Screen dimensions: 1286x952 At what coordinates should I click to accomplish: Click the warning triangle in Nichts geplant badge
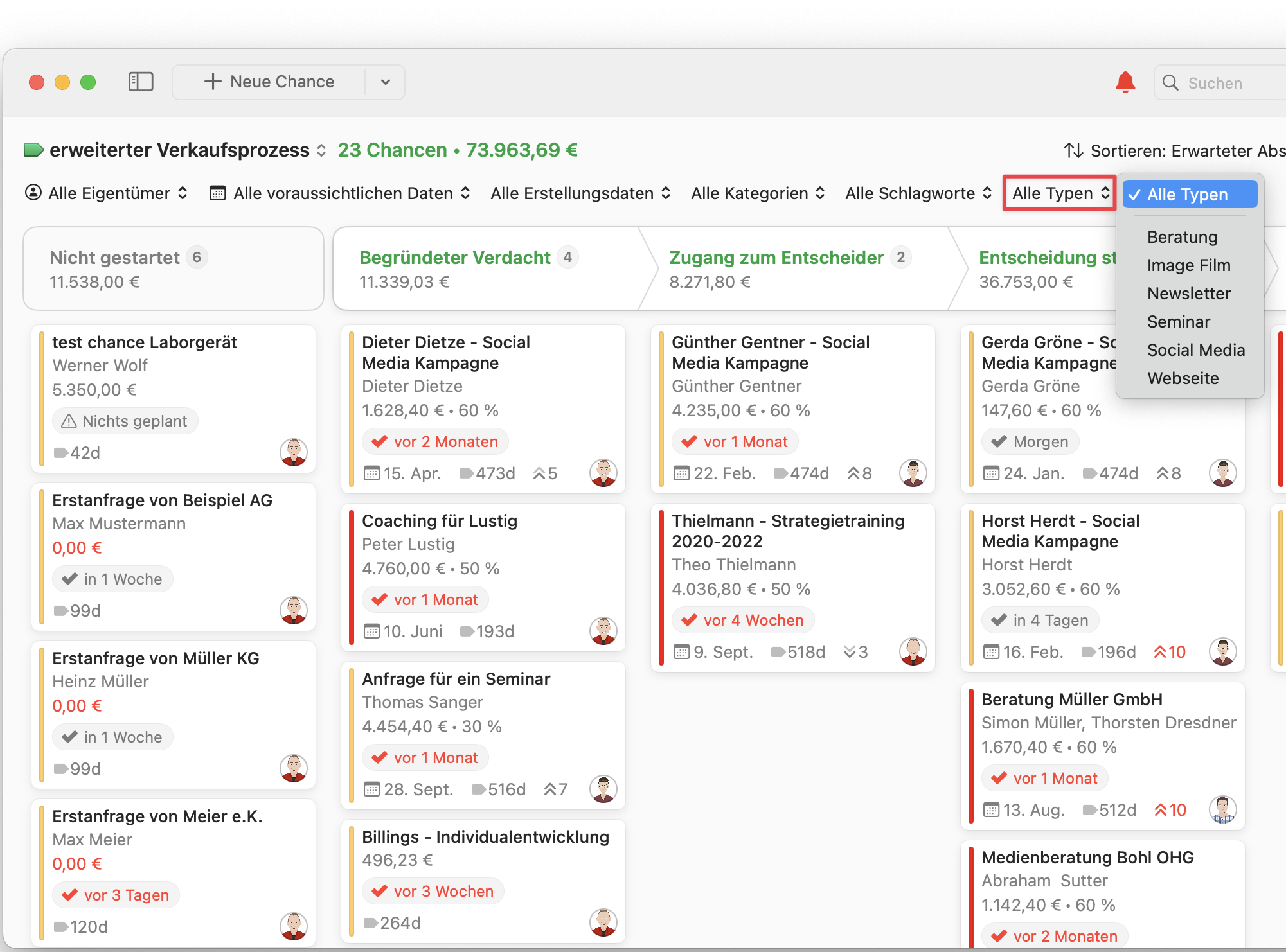[x=69, y=421]
